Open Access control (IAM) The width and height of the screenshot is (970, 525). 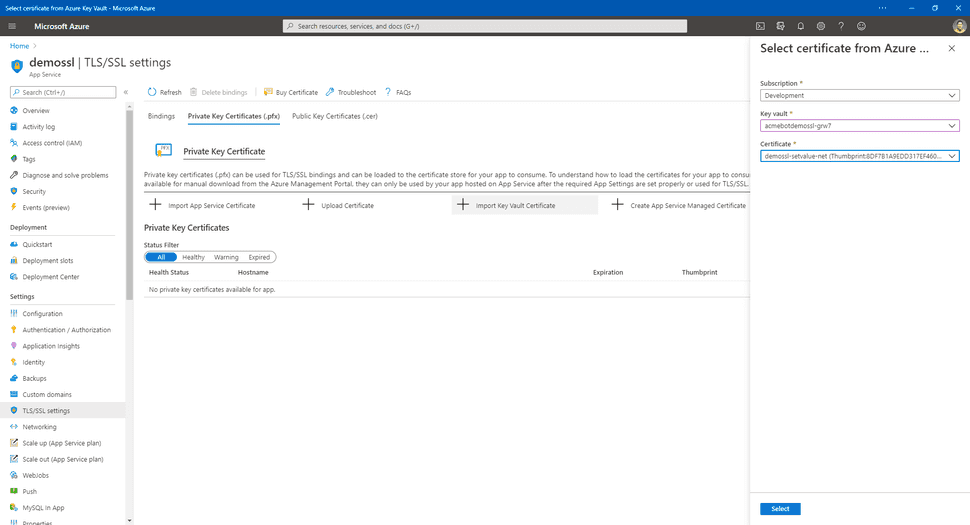pos(52,143)
